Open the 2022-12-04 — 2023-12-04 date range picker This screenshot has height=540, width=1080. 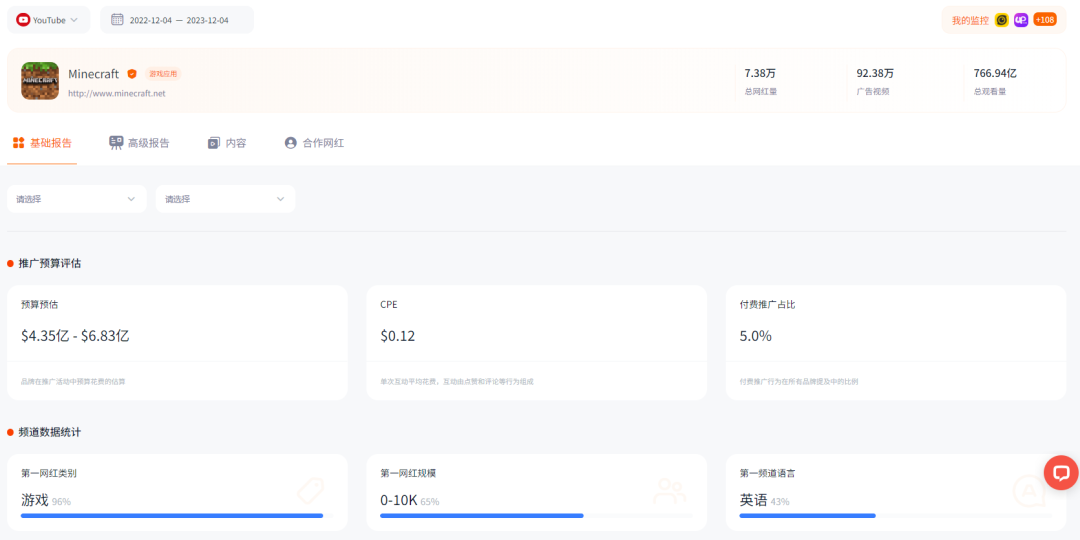pyautogui.click(x=177, y=20)
